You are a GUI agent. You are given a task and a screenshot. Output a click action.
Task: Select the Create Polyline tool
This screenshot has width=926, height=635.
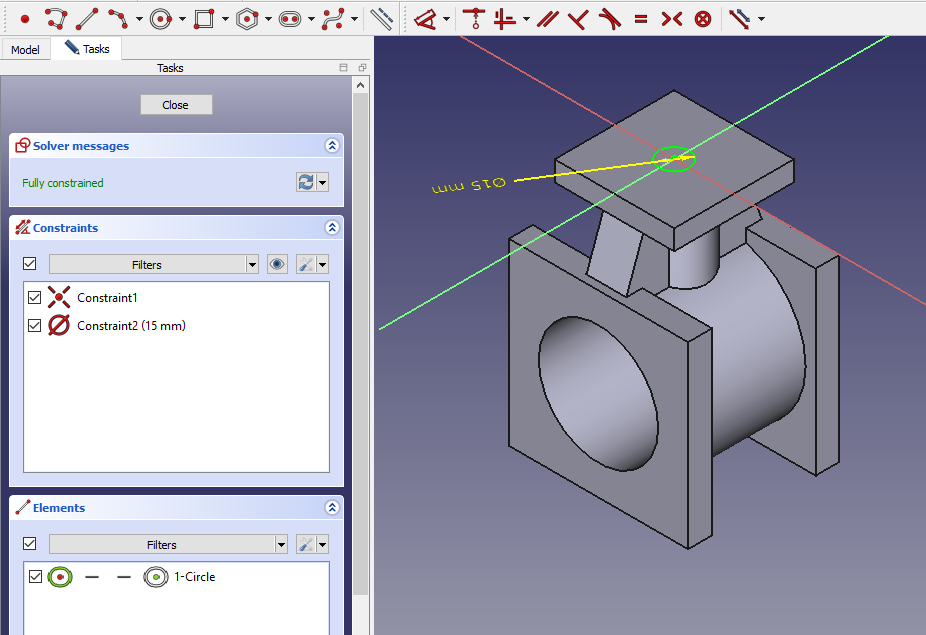(56, 18)
